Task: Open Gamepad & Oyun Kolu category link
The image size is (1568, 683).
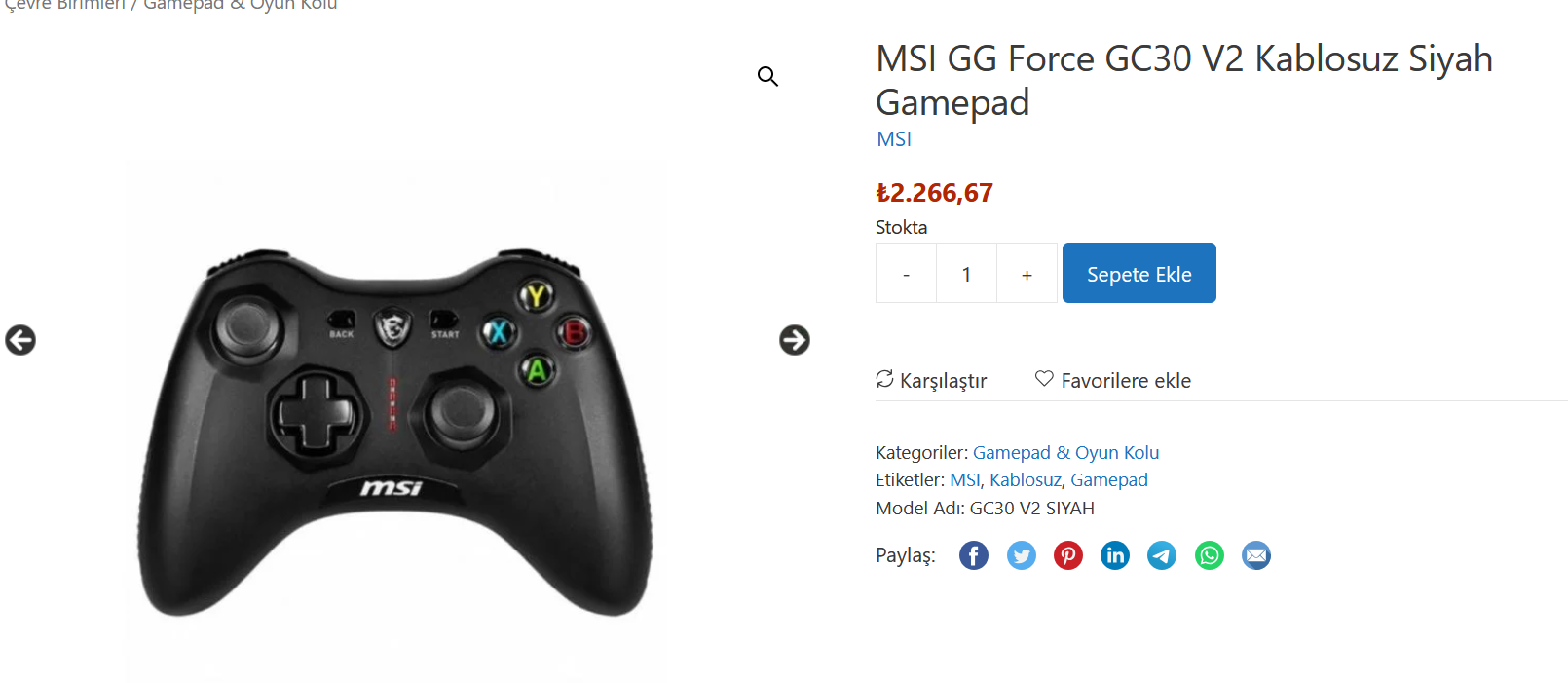Action: coord(1065,453)
